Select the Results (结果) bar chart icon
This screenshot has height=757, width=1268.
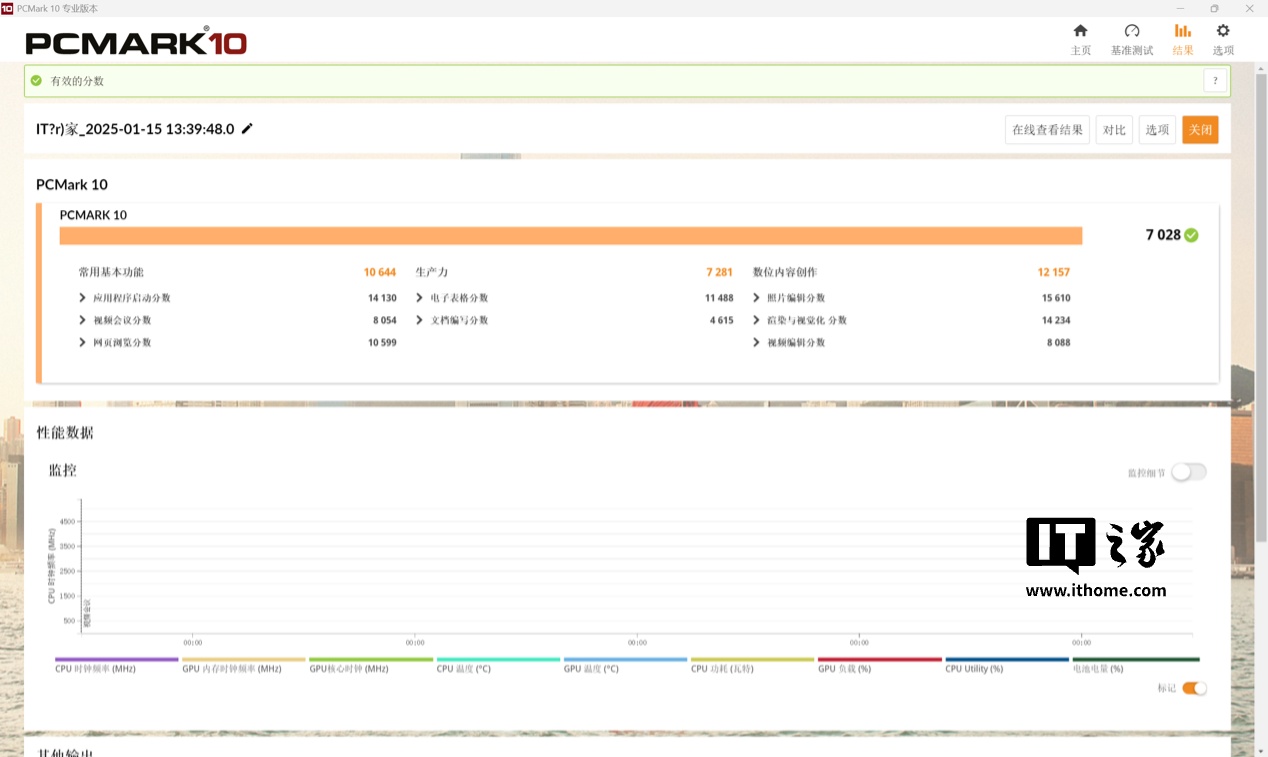[x=1183, y=32]
